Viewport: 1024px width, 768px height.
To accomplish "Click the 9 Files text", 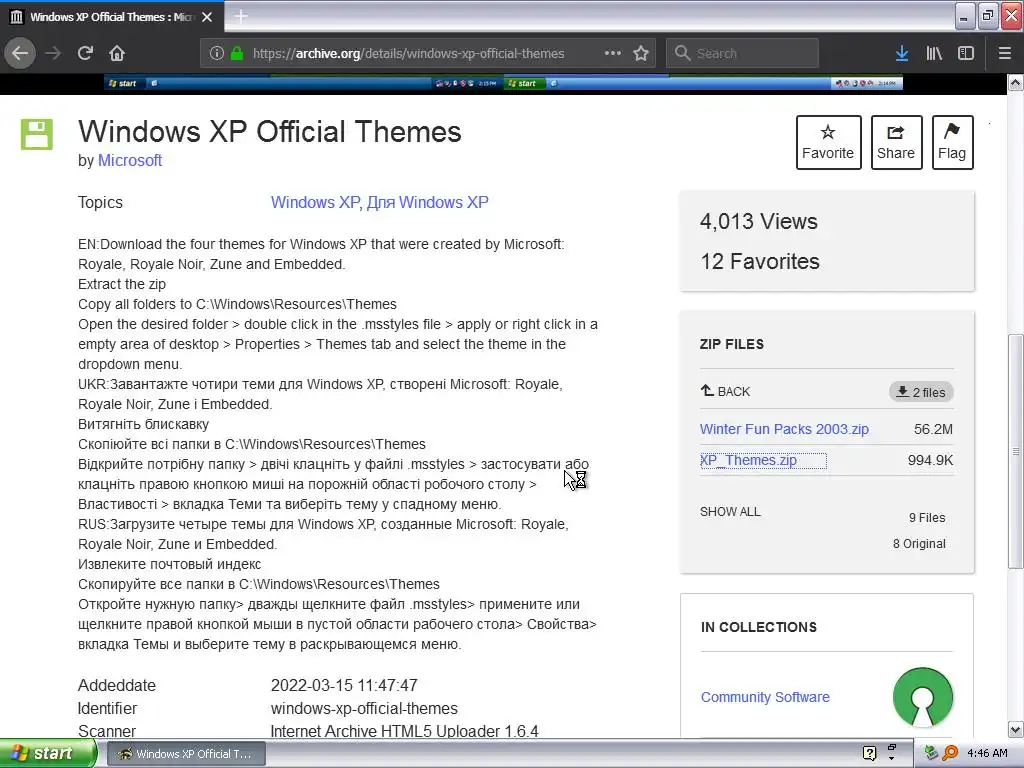I will click(x=927, y=517).
